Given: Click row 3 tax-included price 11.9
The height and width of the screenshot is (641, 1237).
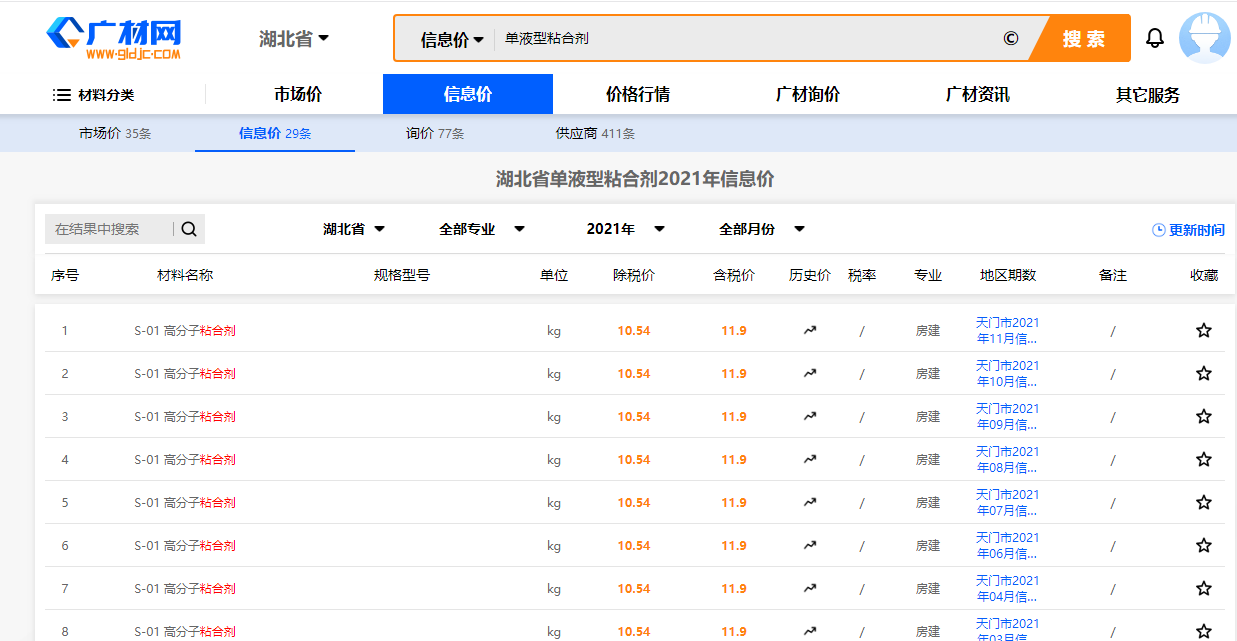Looking at the screenshot, I should coord(734,417).
